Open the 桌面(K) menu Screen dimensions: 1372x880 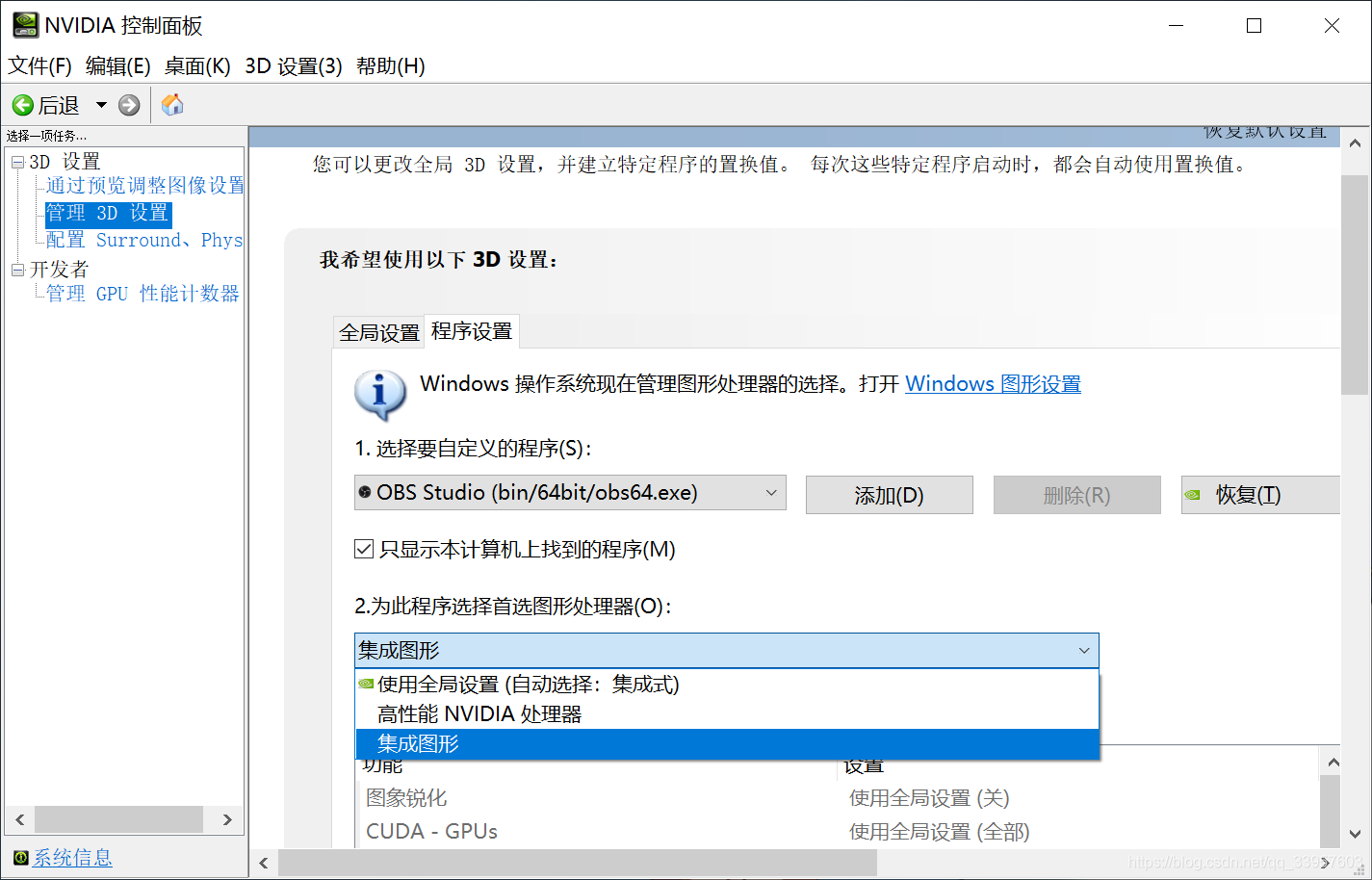click(x=197, y=65)
